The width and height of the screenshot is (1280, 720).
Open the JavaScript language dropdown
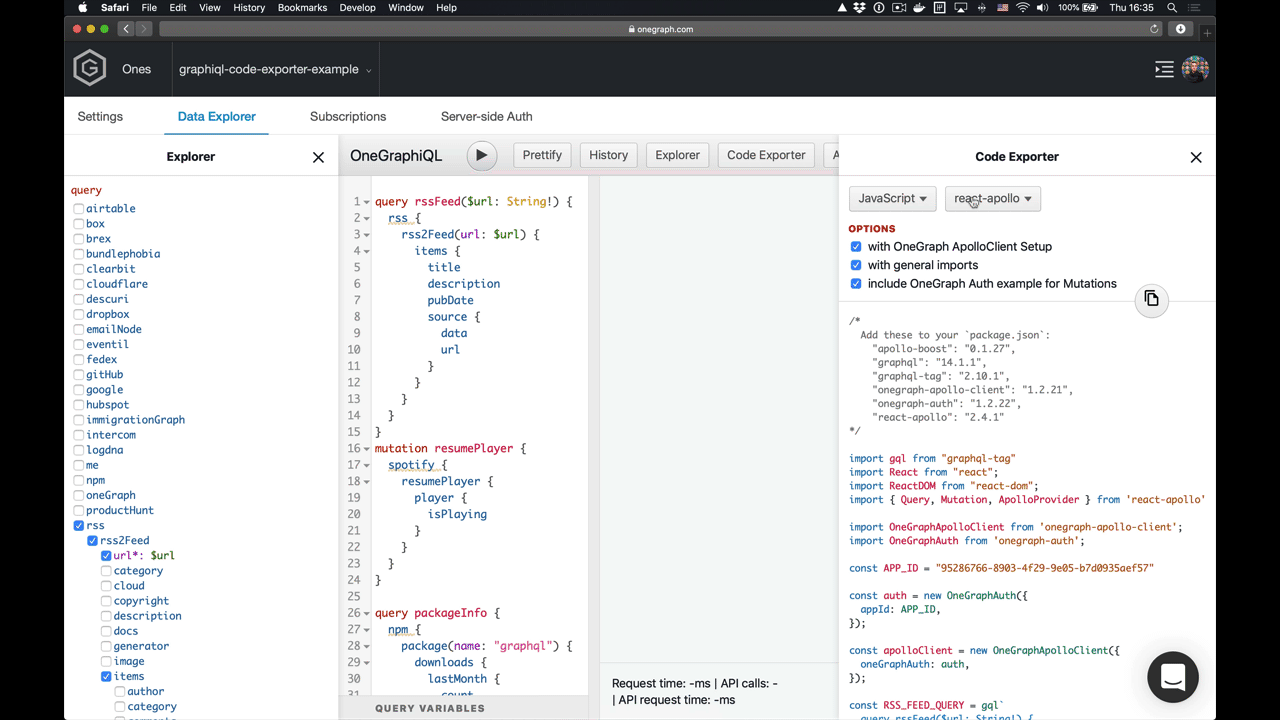891,198
